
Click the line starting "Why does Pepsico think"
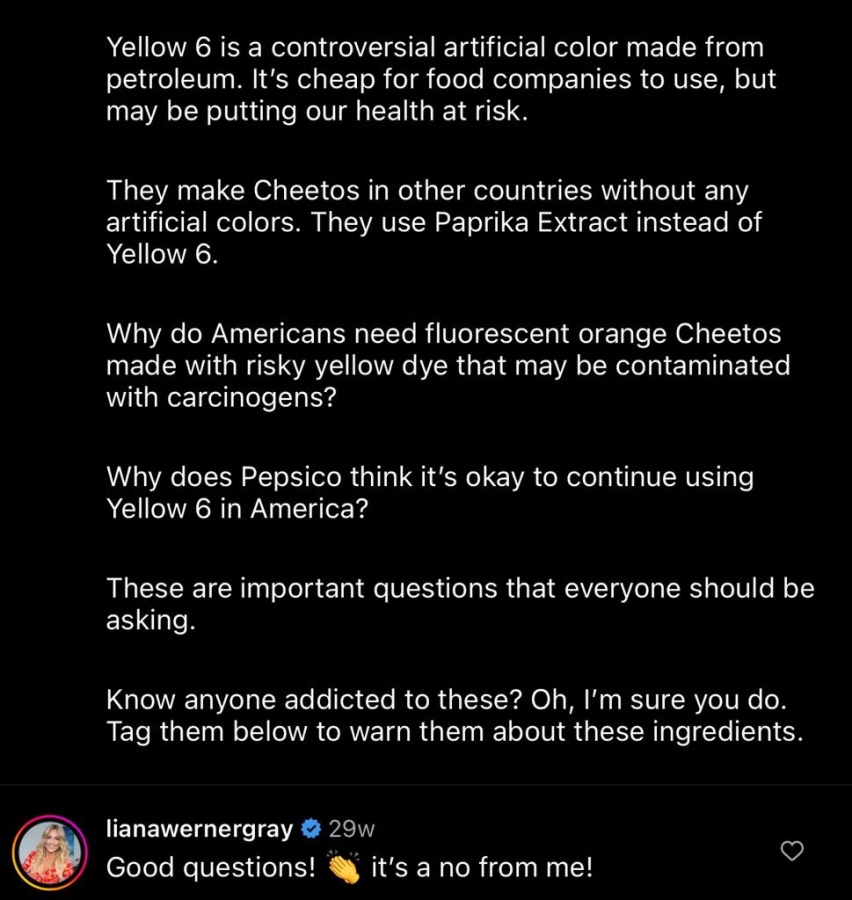click(x=430, y=476)
